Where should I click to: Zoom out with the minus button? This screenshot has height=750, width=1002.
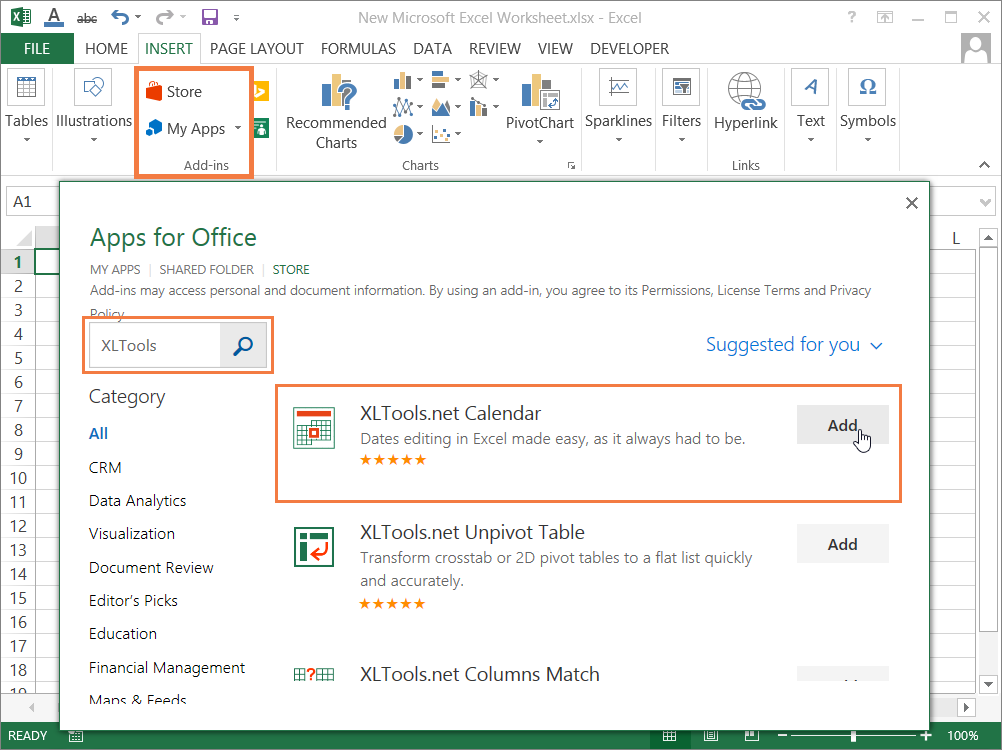coord(782,736)
